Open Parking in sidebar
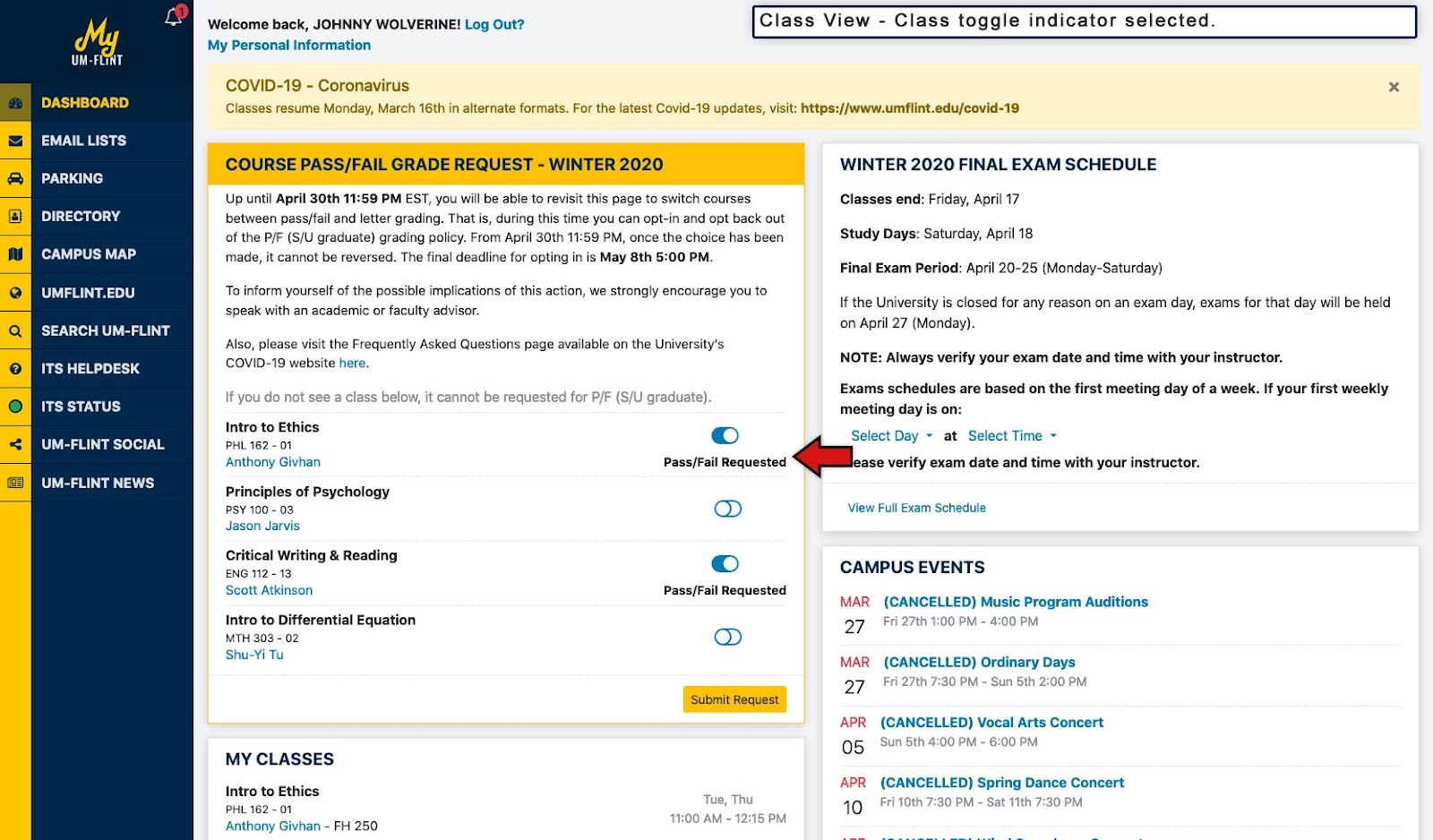This screenshot has width=1433, height=840. pos(72,178)
